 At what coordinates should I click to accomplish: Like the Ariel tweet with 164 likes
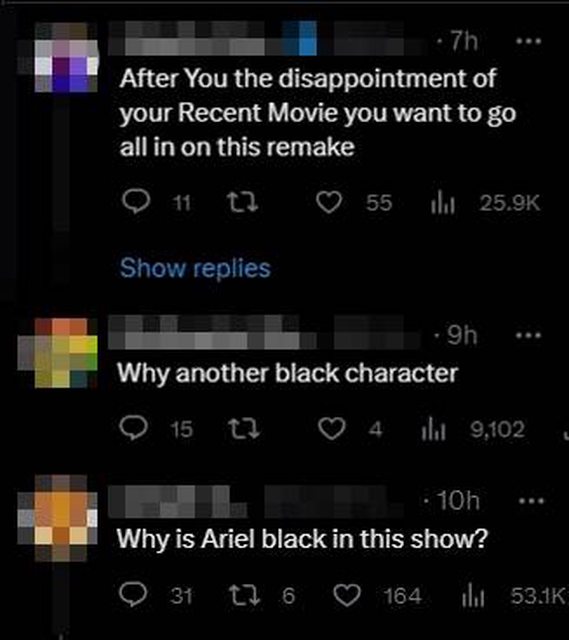click(x=347, y=595)
